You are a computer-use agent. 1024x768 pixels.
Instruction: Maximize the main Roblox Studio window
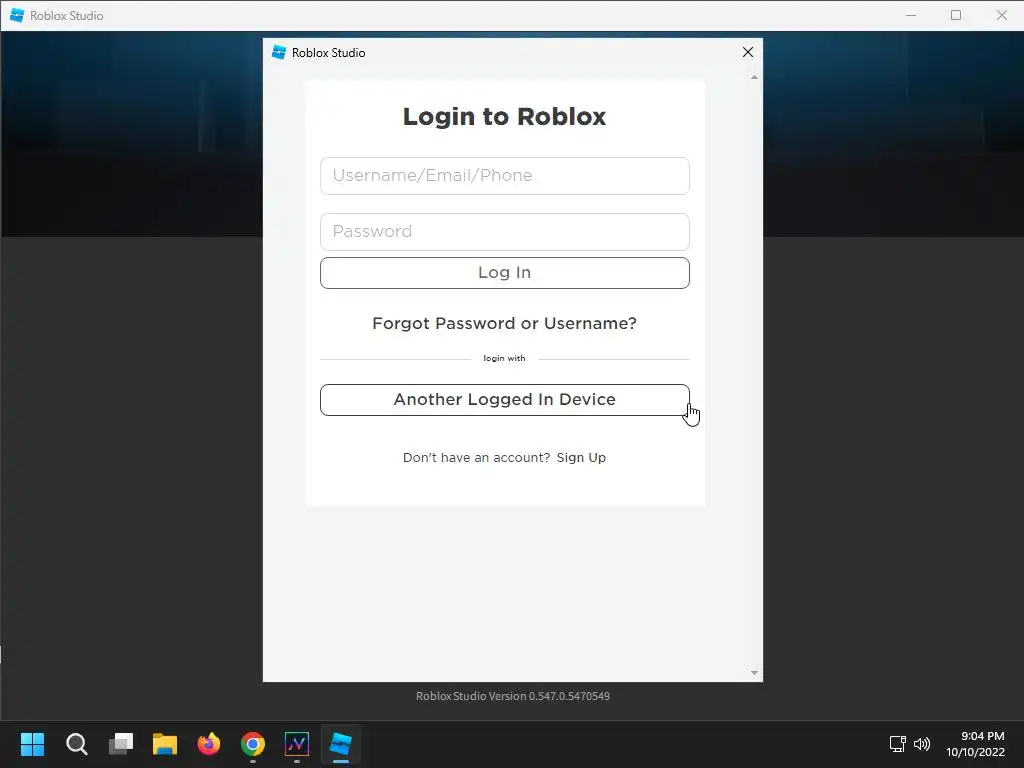click(956, 15)
